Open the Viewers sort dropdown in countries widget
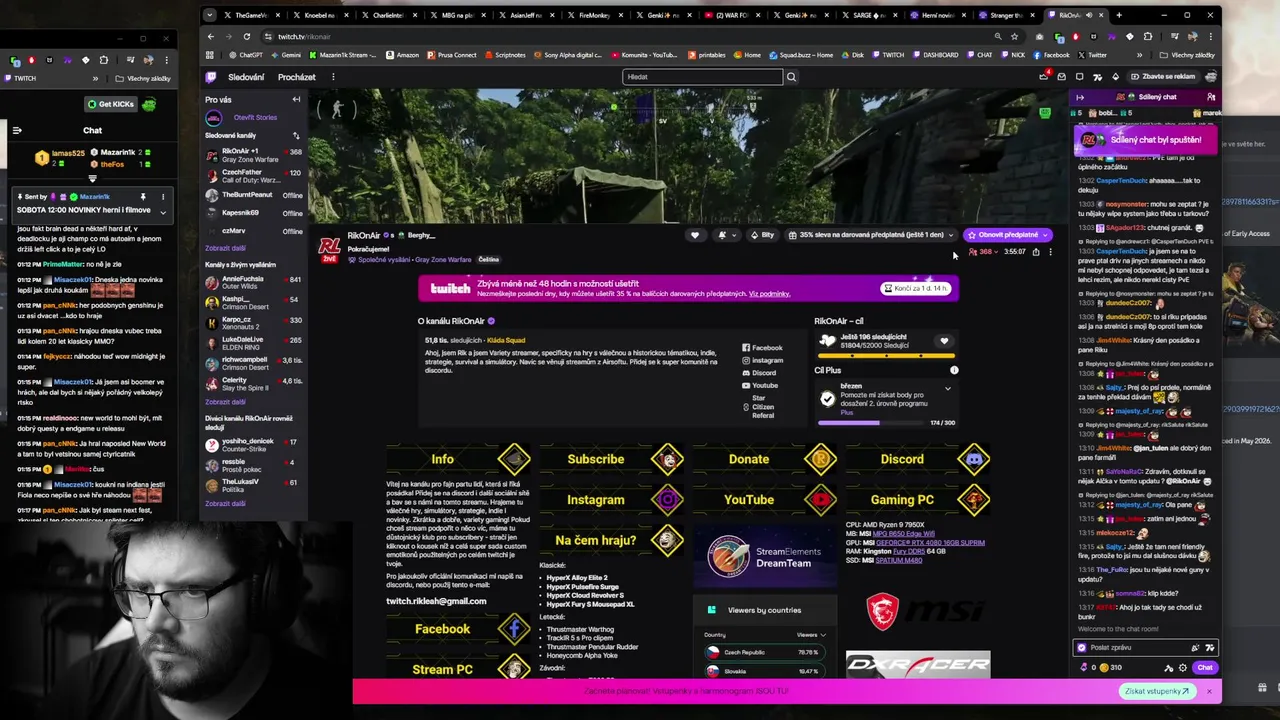Image resolution: width=1280 pixels, height=720 pixels. click(x=811, y=635)
